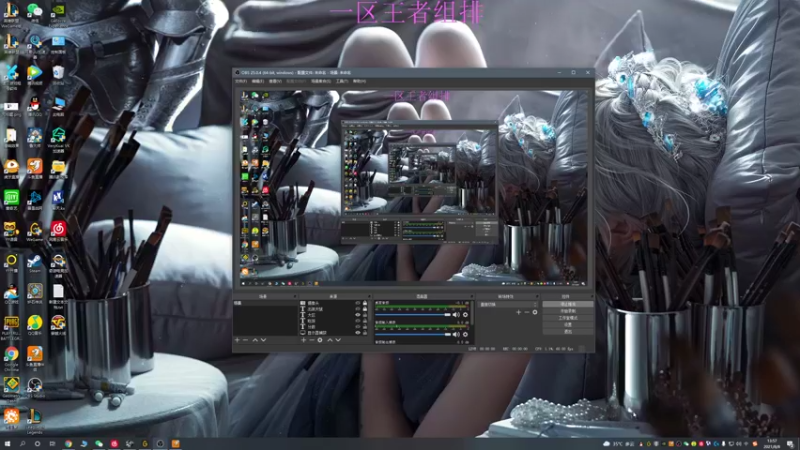Image resolution: width=800 pixels, height=450 pixels.
Task: Click the 停止推流 button
Action: tap(568, 304)
